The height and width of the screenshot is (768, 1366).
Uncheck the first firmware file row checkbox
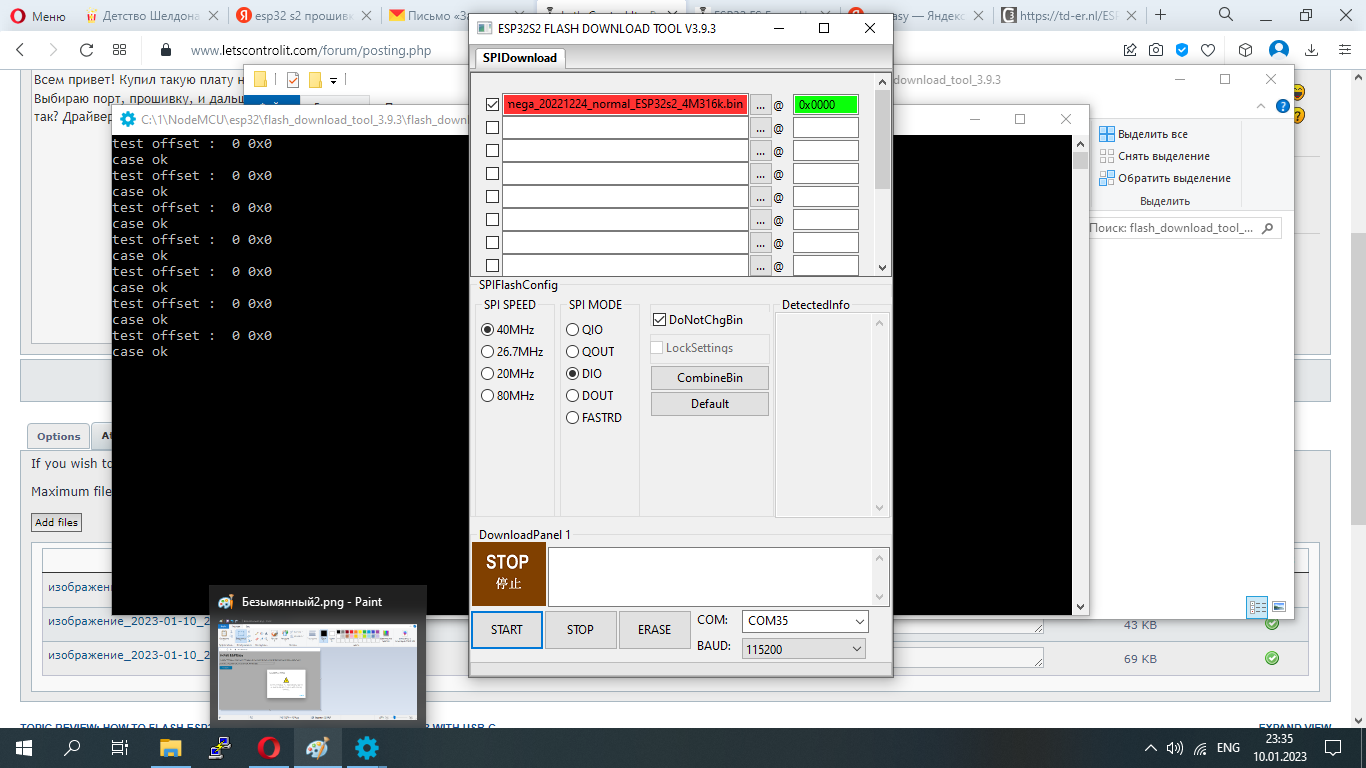(x=492, y=104)
